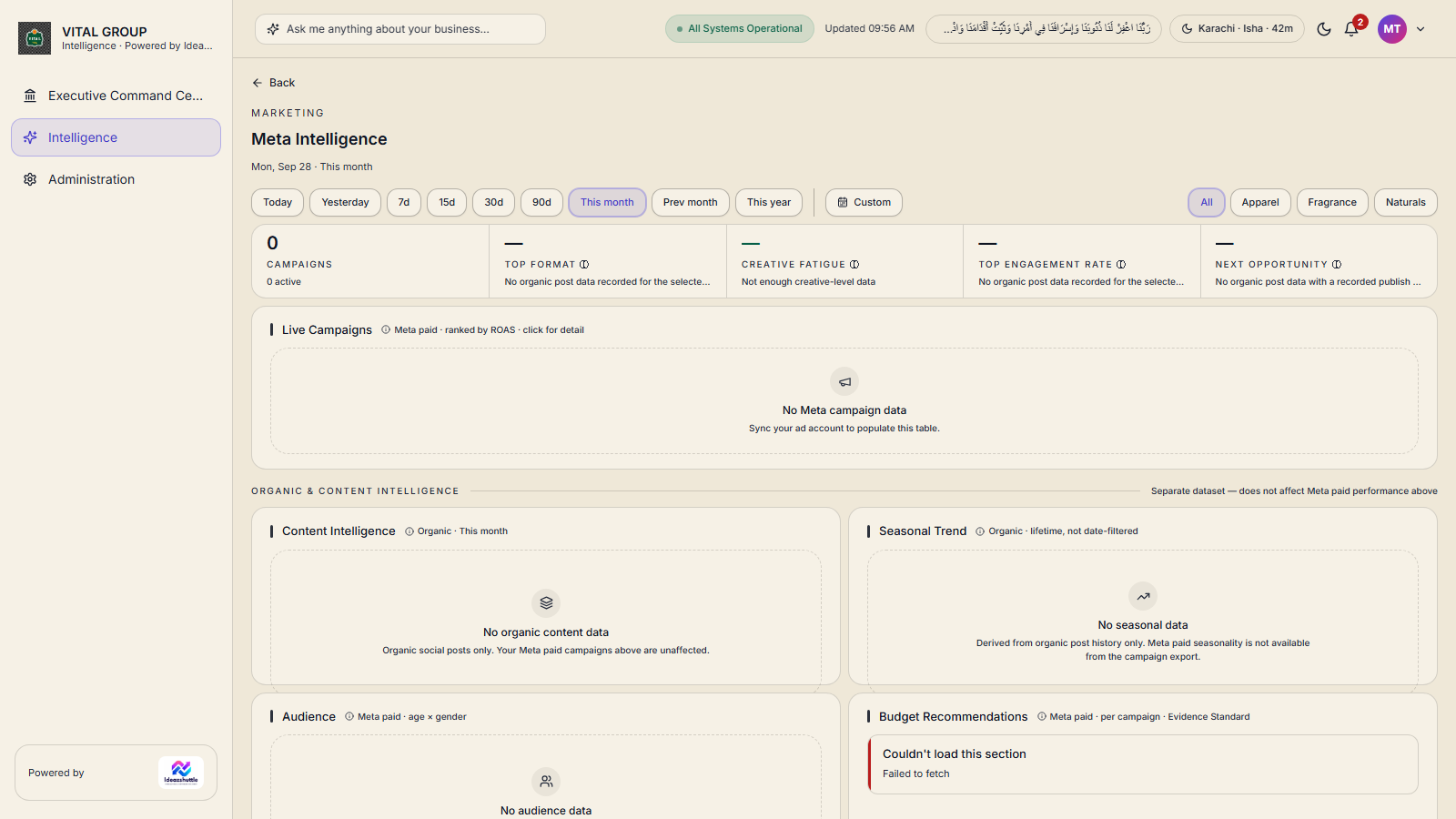Select the Yesterday date range
1456x819 pixels.
point(345,202)
